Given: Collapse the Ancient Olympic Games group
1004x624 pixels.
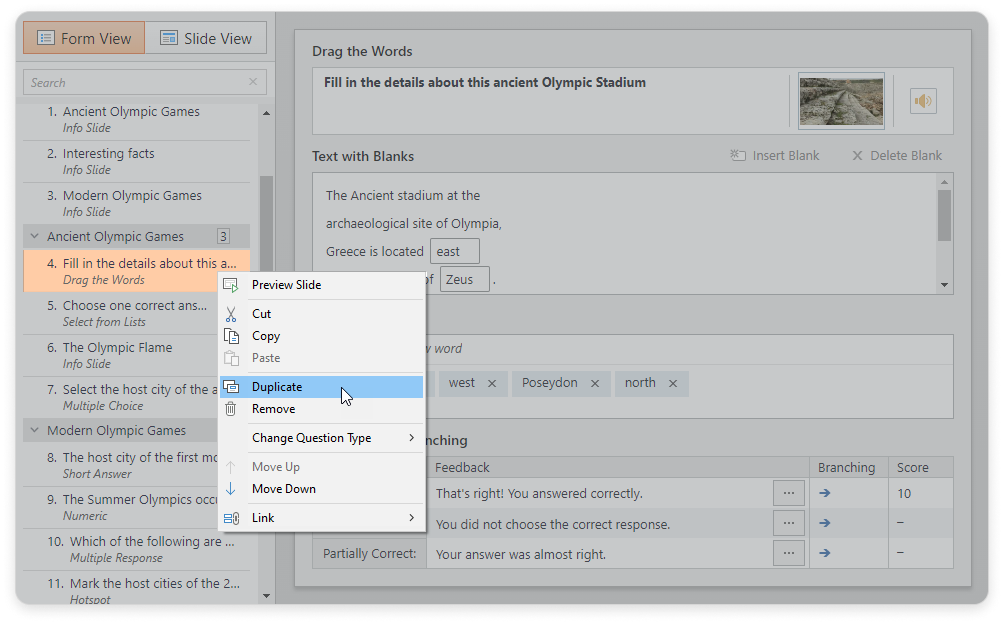Looking at the screenshot, I should [x=35, y=236].
